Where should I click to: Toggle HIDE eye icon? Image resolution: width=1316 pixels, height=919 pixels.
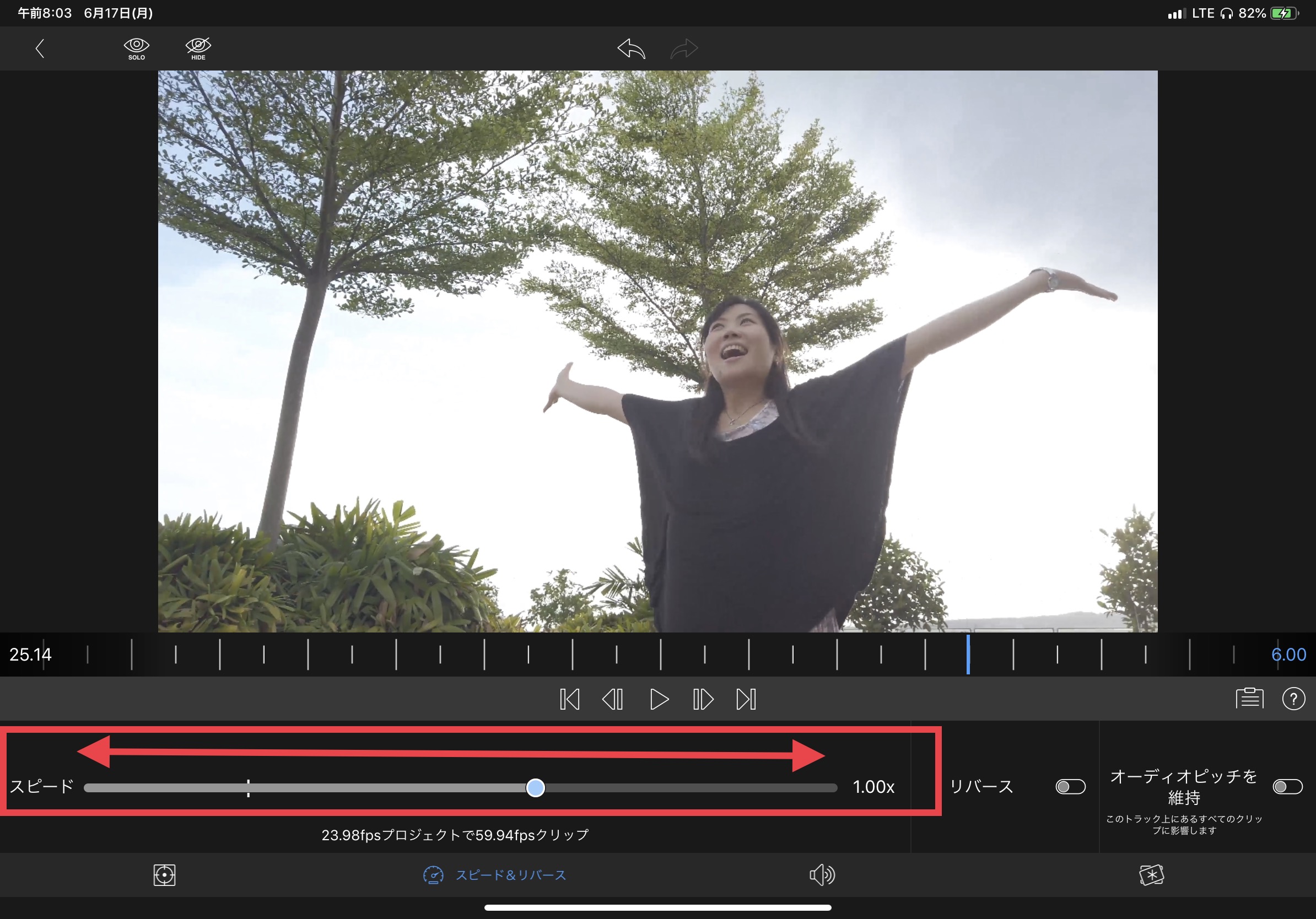click(x=198, y=48)
